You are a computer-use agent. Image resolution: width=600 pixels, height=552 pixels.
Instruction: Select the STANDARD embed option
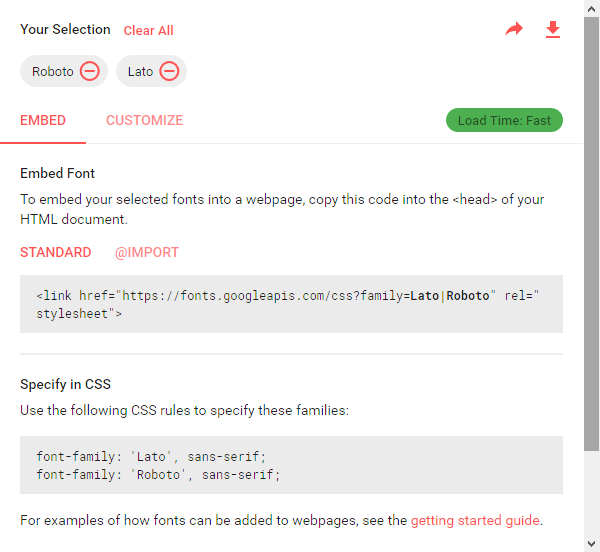tap(55, 252)
